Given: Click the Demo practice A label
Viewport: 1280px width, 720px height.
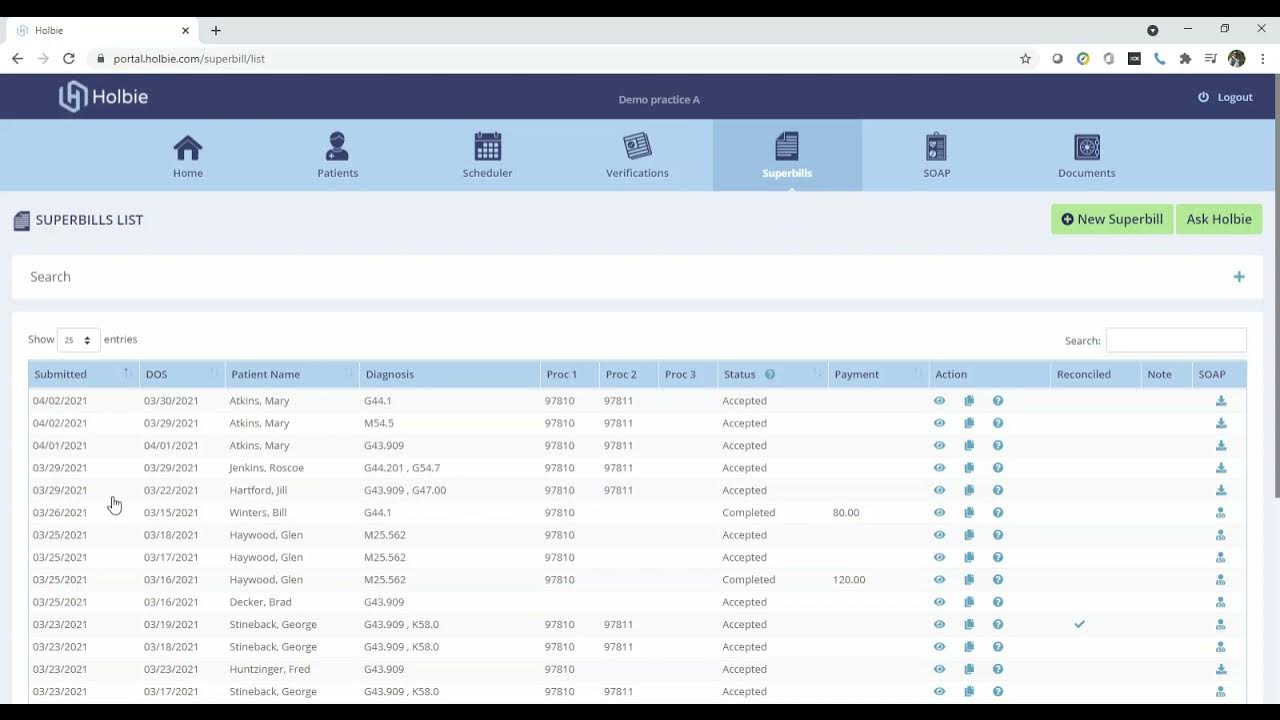Looking at the screenshot, I should (x=659, y=100).
